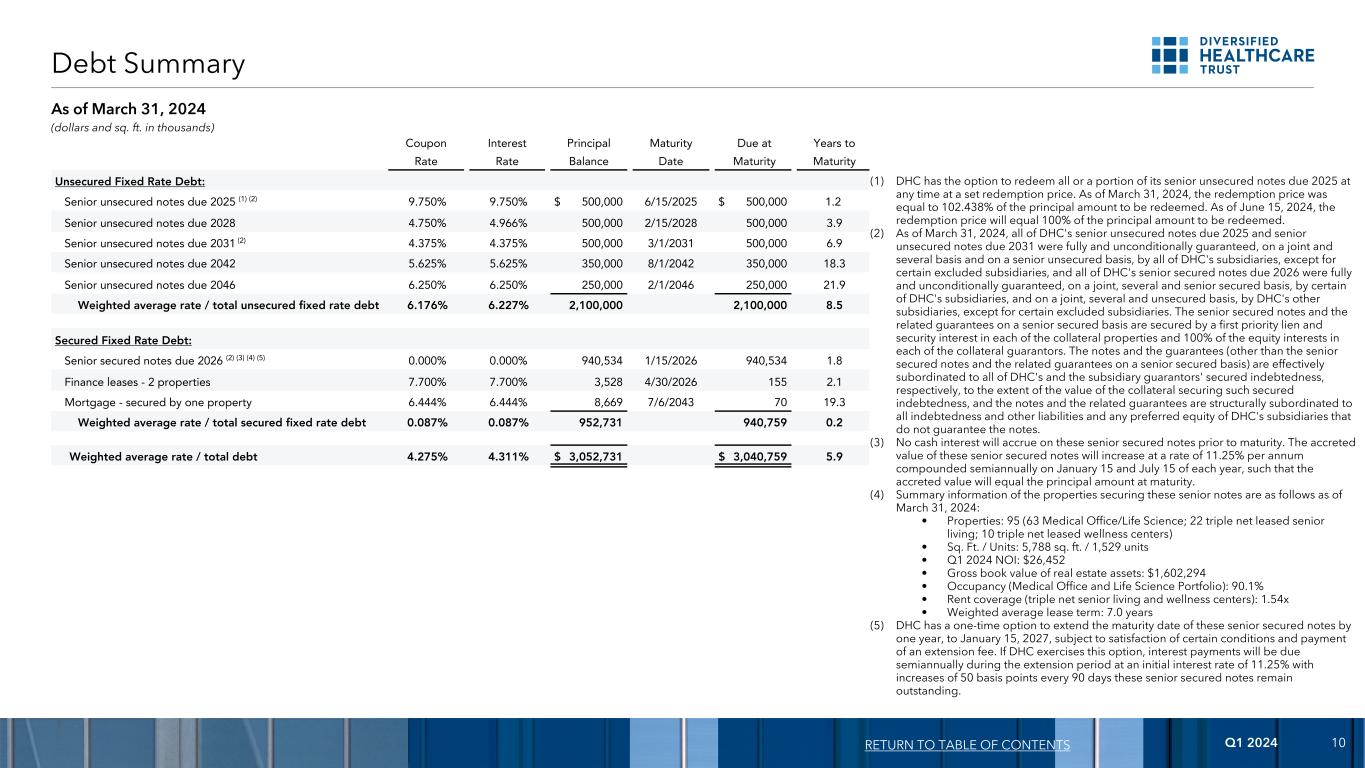Click the Unsecured Fixed Rate Debt heading
1365x768 pixels.
[130, 180]
